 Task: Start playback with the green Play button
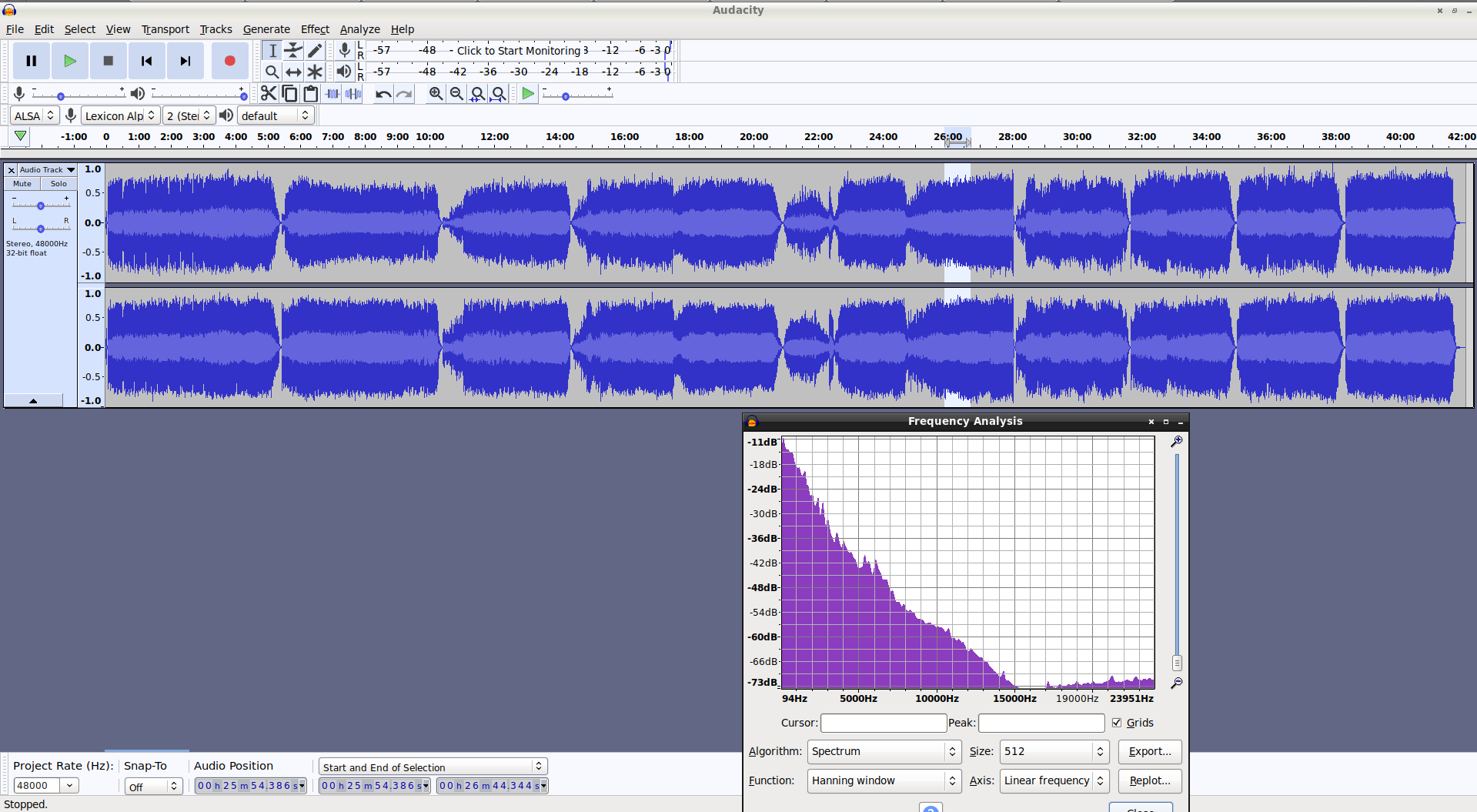pyautogui.click(x=70, y=61)
